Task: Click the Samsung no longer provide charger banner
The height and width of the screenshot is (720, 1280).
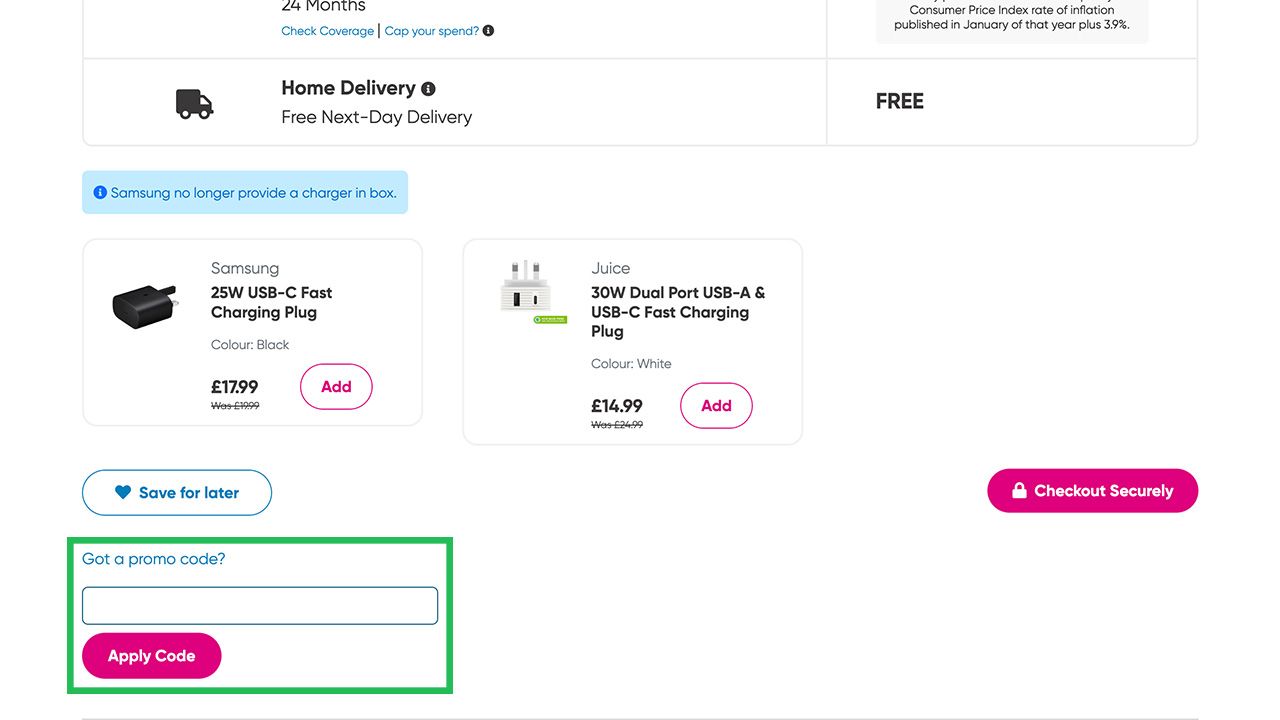Action: click(252, 192)
